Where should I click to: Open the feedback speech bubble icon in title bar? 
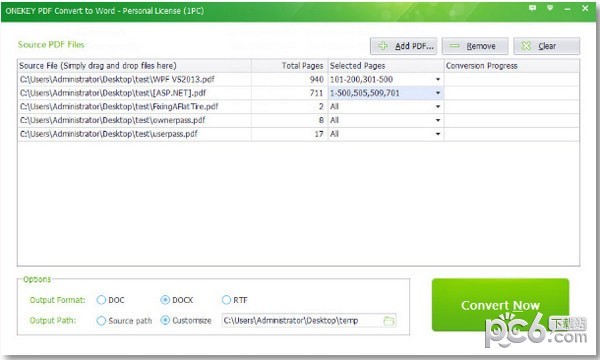pyautogui.click(x=533, y=8)
